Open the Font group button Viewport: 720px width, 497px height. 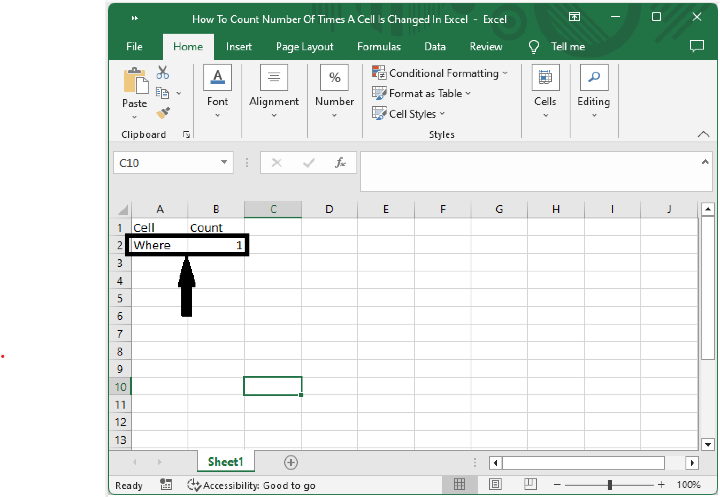pyautogui.click(x=217, y=92)
